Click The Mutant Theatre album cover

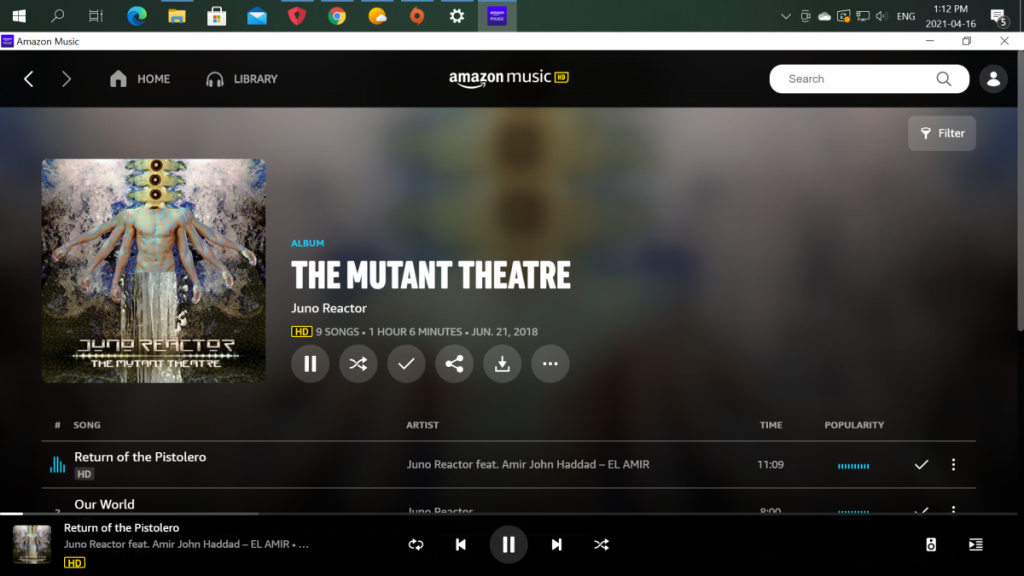point(153,270)
